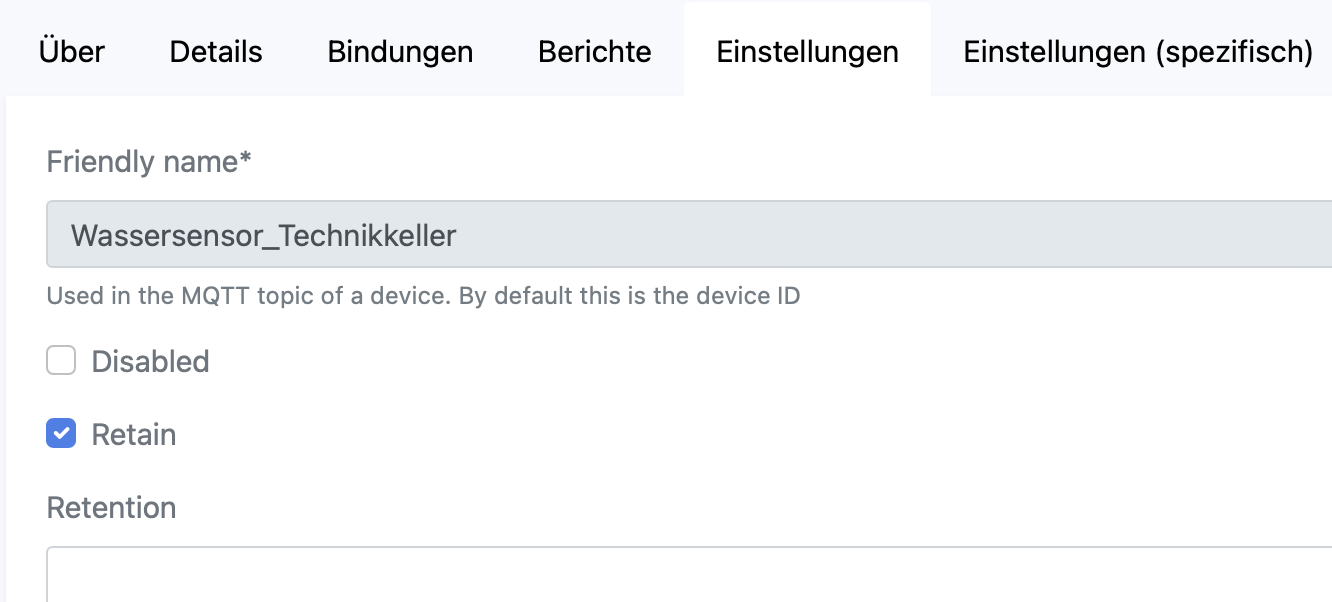Image resolution: width=1332 pixels, height=602 pixels.
Task: Click the Retain label text
Action: [134, 435]
